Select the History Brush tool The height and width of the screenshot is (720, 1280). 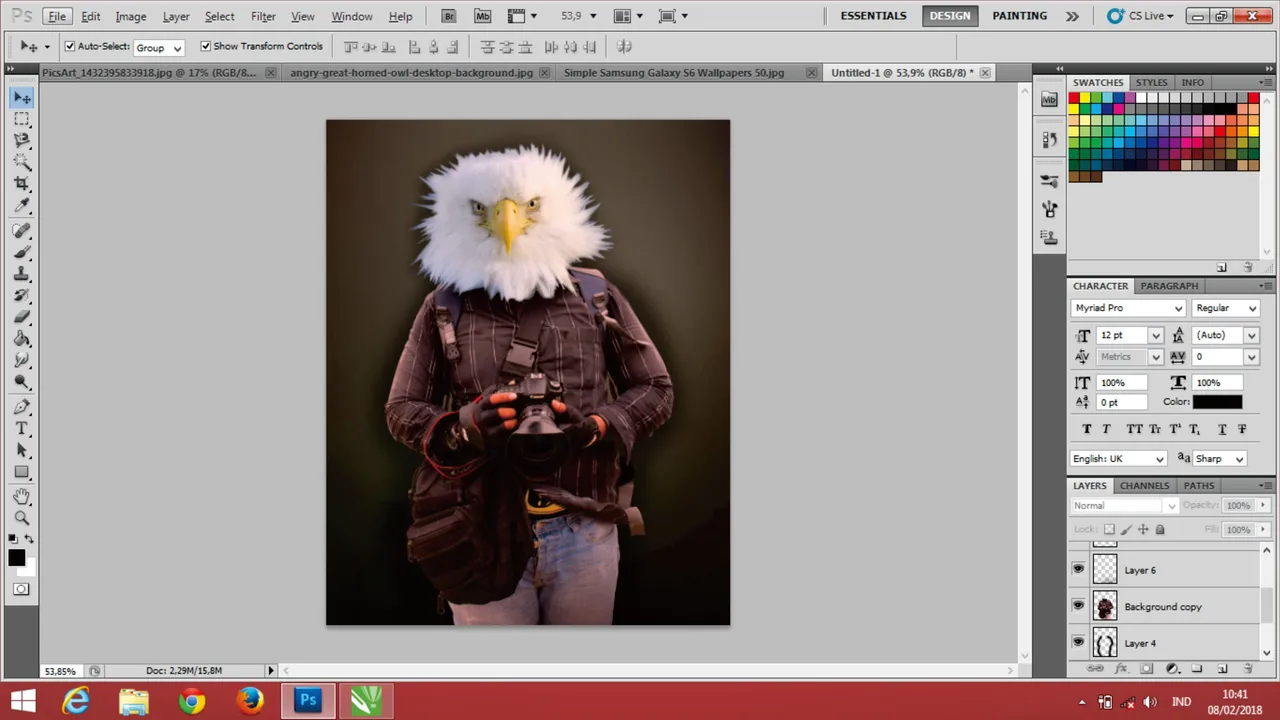[22, 296]
